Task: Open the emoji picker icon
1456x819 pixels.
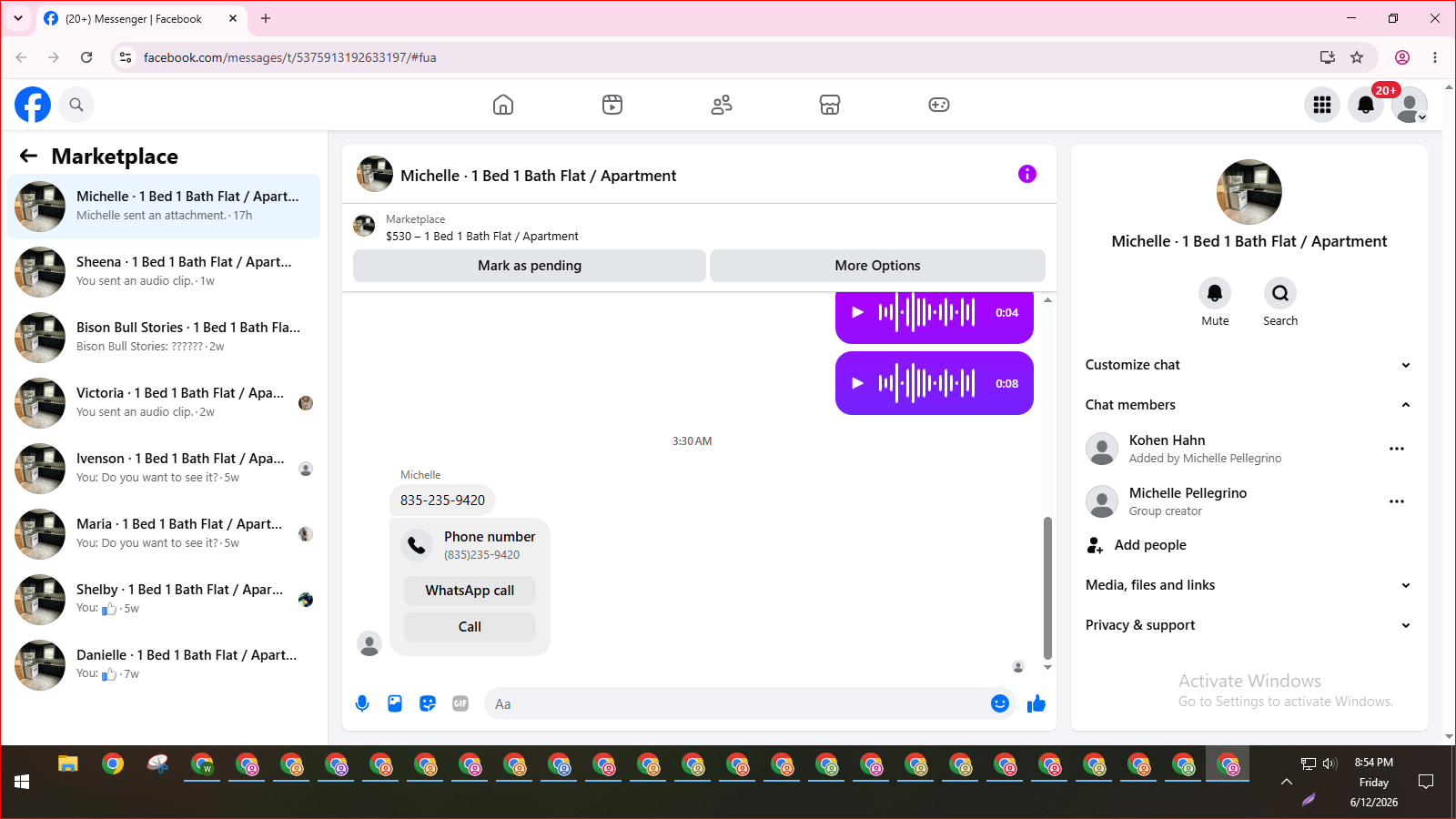Action: pyautogui.click(x=1000, y=703)
